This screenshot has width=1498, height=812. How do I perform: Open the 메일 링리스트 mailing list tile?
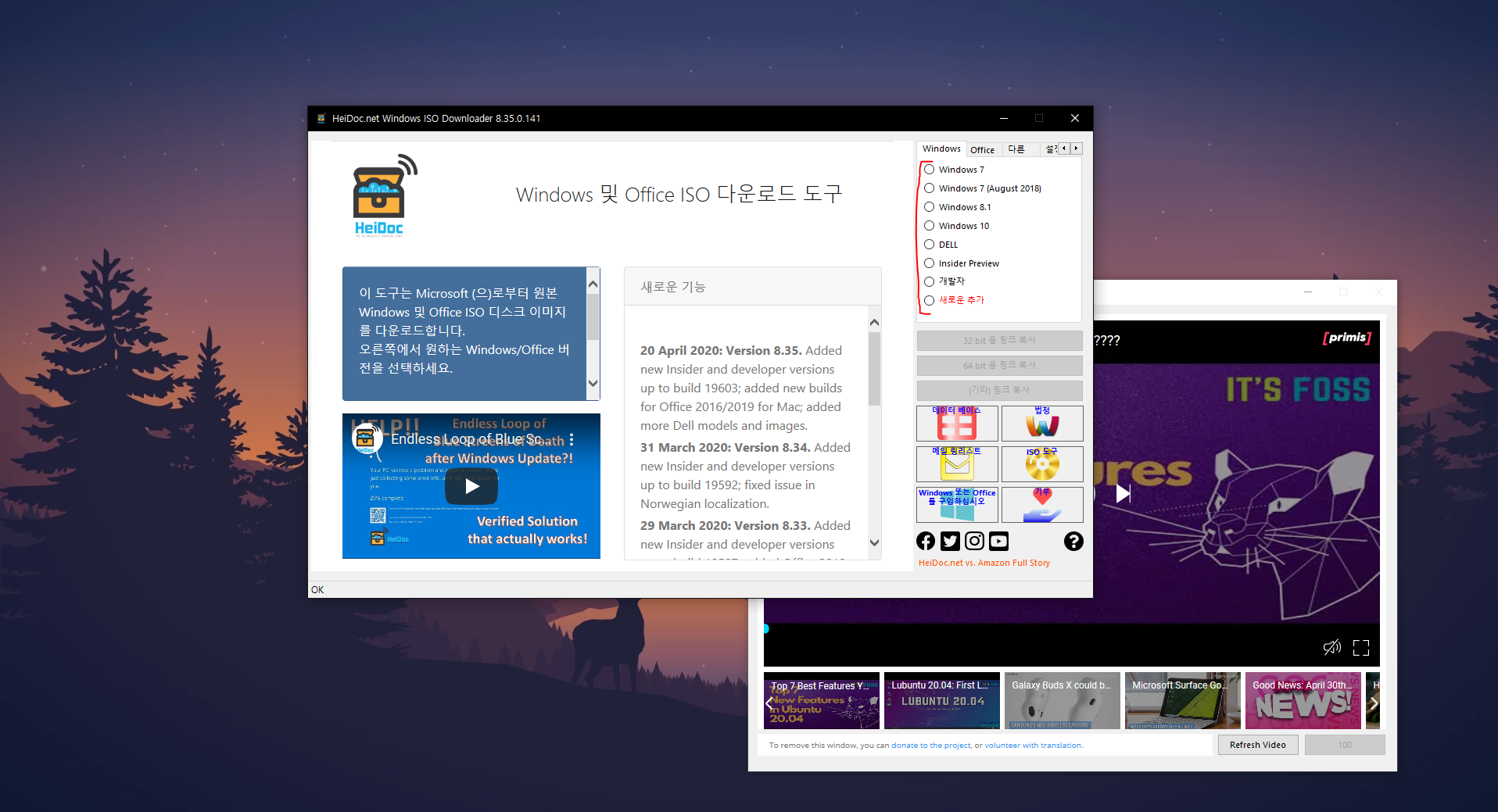tap(957, 463)
